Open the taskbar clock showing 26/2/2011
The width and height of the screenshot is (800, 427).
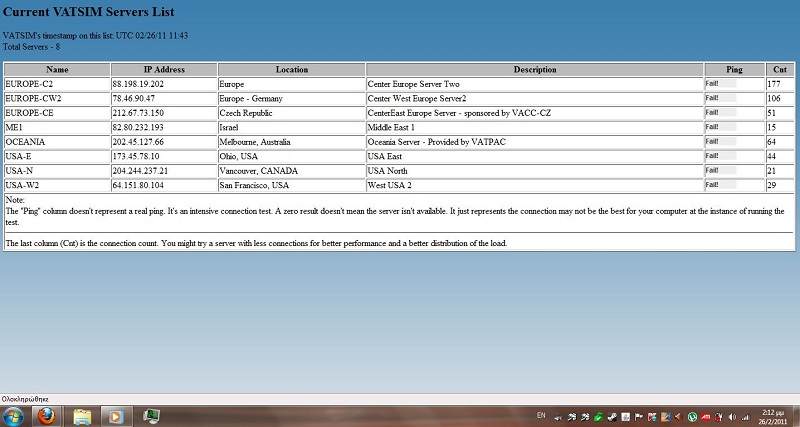pos(772,417)
